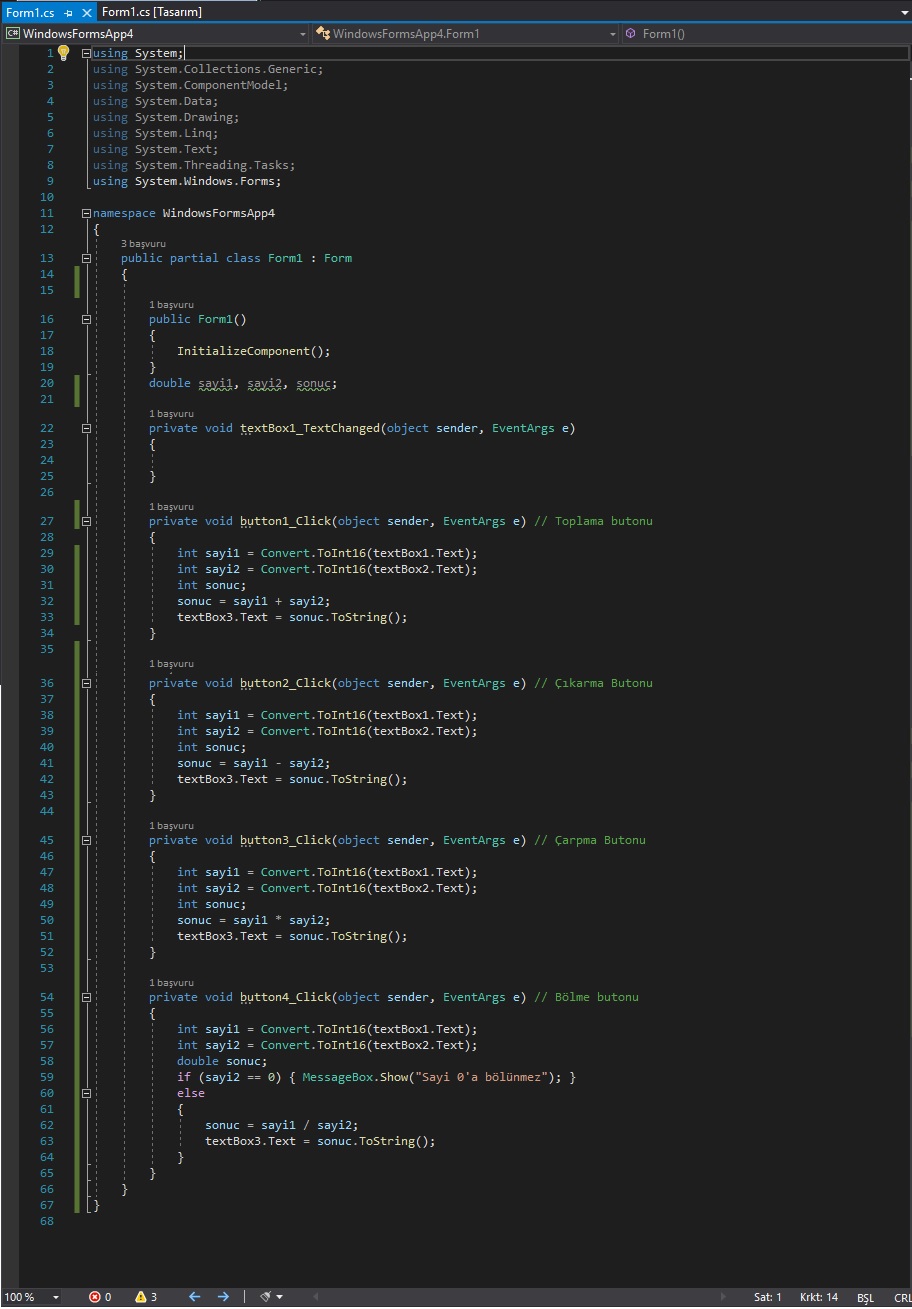Open the warnings indicator showing 3
Viewport: 912px width, 1309px height.
(x=146, y=1297)
